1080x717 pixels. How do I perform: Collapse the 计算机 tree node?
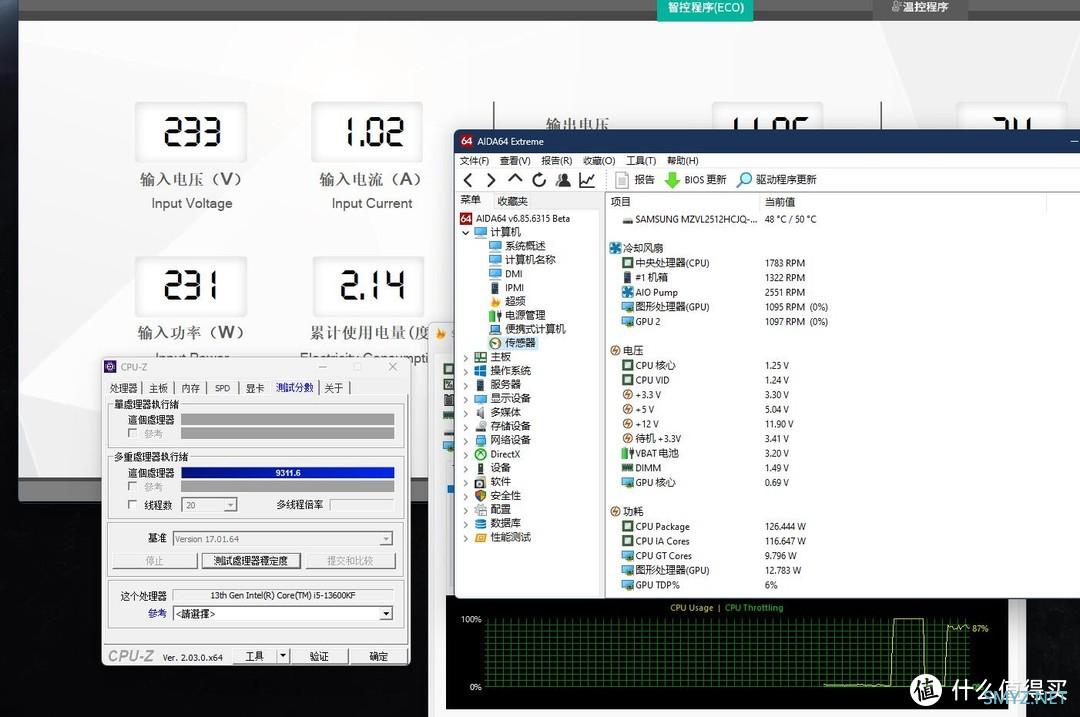[466, 233]
